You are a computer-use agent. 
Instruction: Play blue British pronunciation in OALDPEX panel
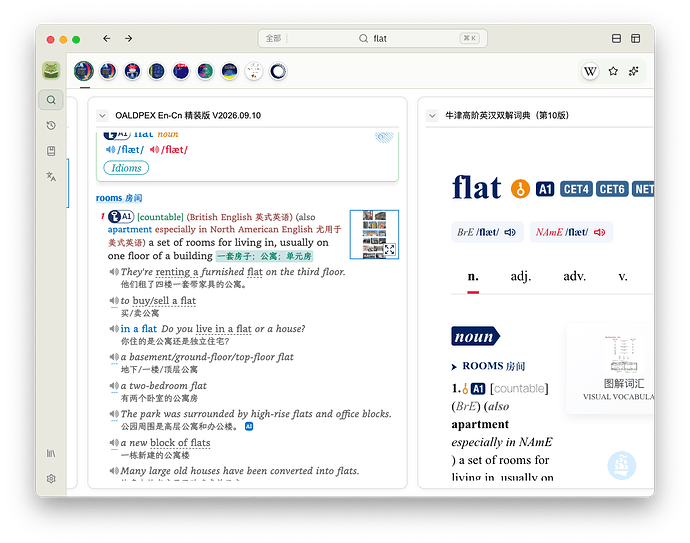[110, 150]
